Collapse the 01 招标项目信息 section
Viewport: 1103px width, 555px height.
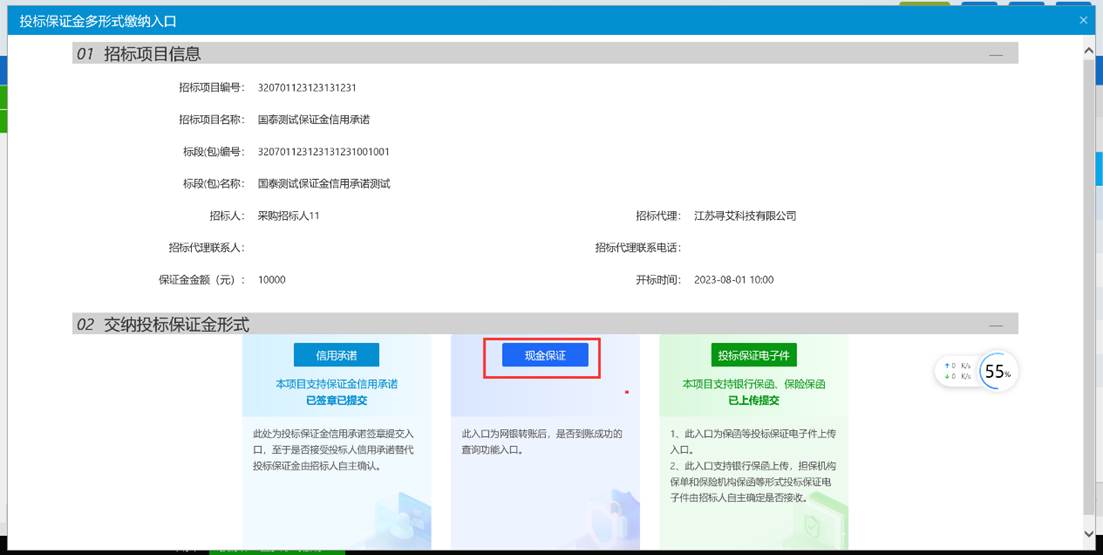[995, 55]
